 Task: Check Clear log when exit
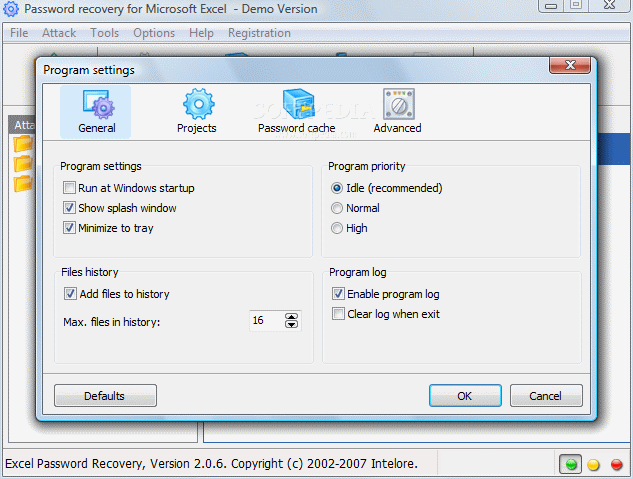point(338,314)
